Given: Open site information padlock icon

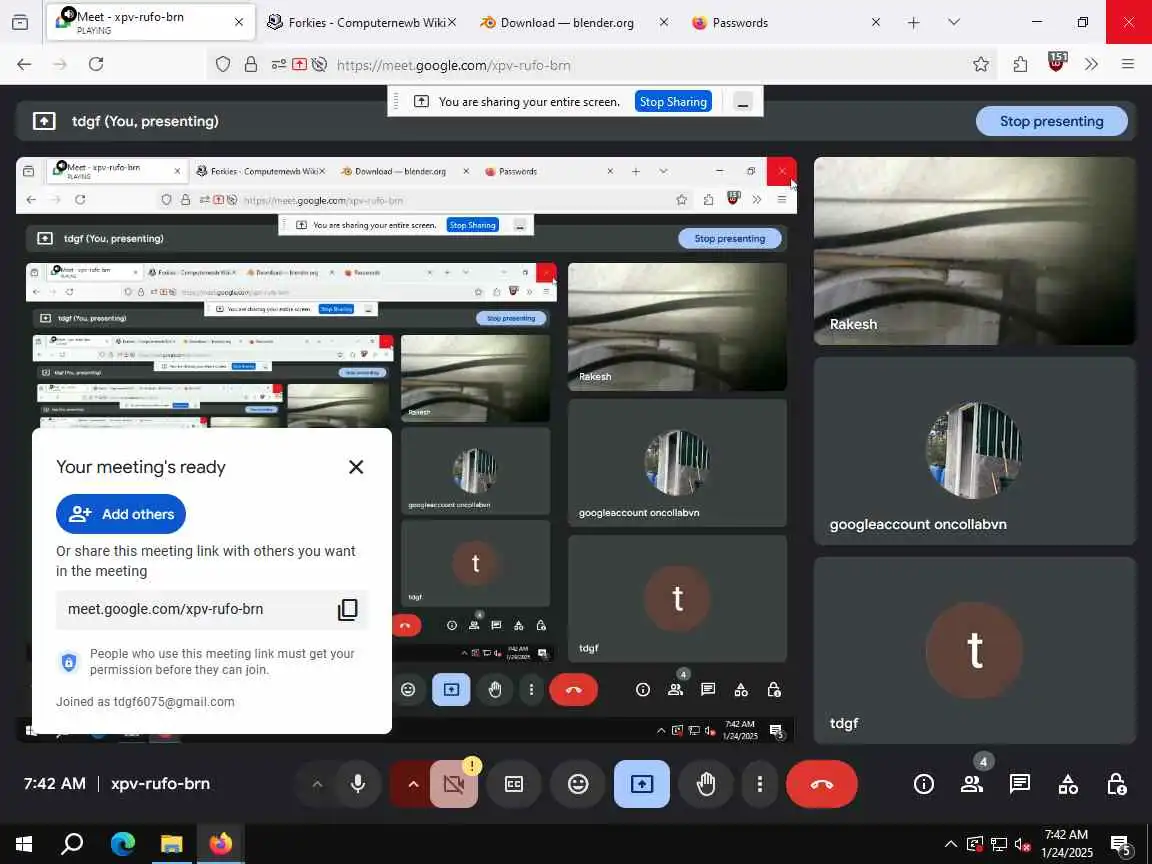Looking at the screenshot, I should pyautogui.click(x=251, y=65).
